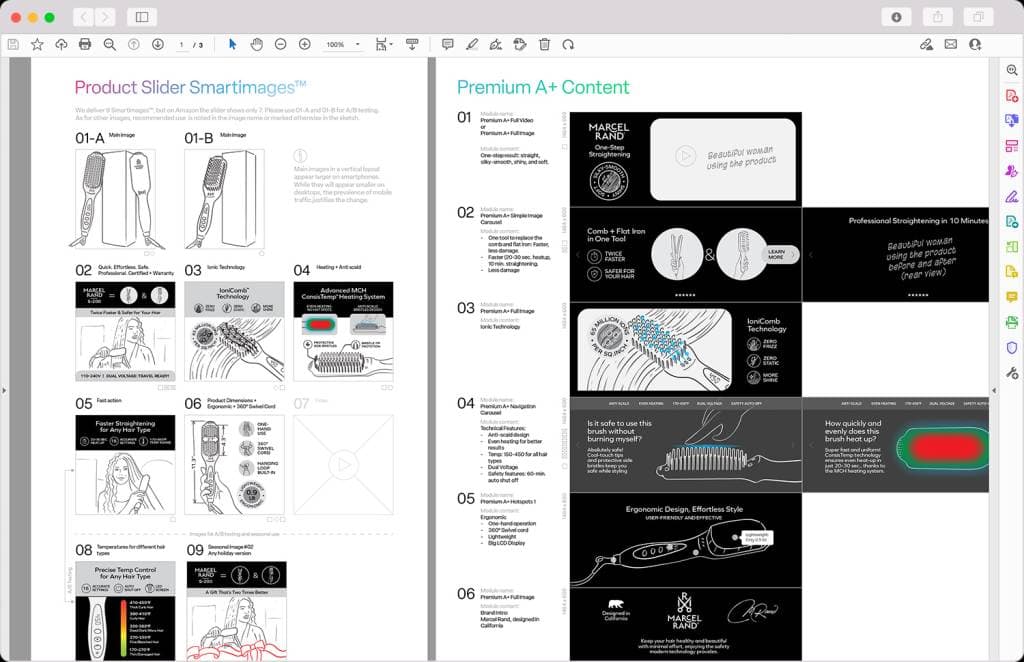Image resolution: width=1024 pixels, height=662 pixels.
Task: Click the window back arrow button
Action: 83,17
